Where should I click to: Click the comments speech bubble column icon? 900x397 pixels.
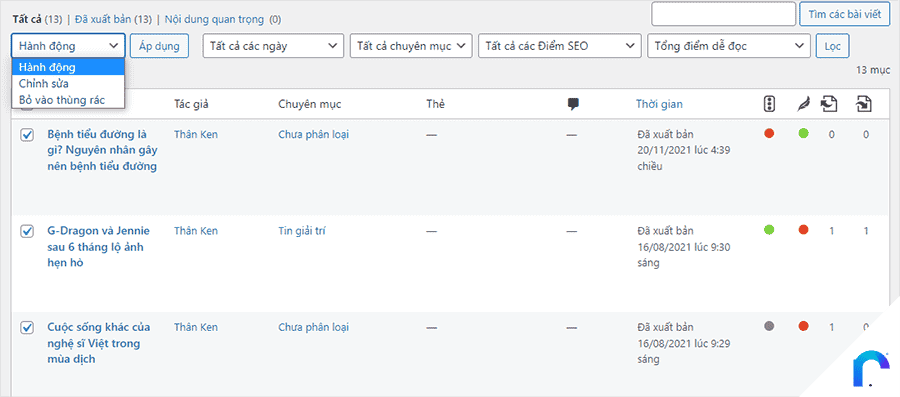572,104
